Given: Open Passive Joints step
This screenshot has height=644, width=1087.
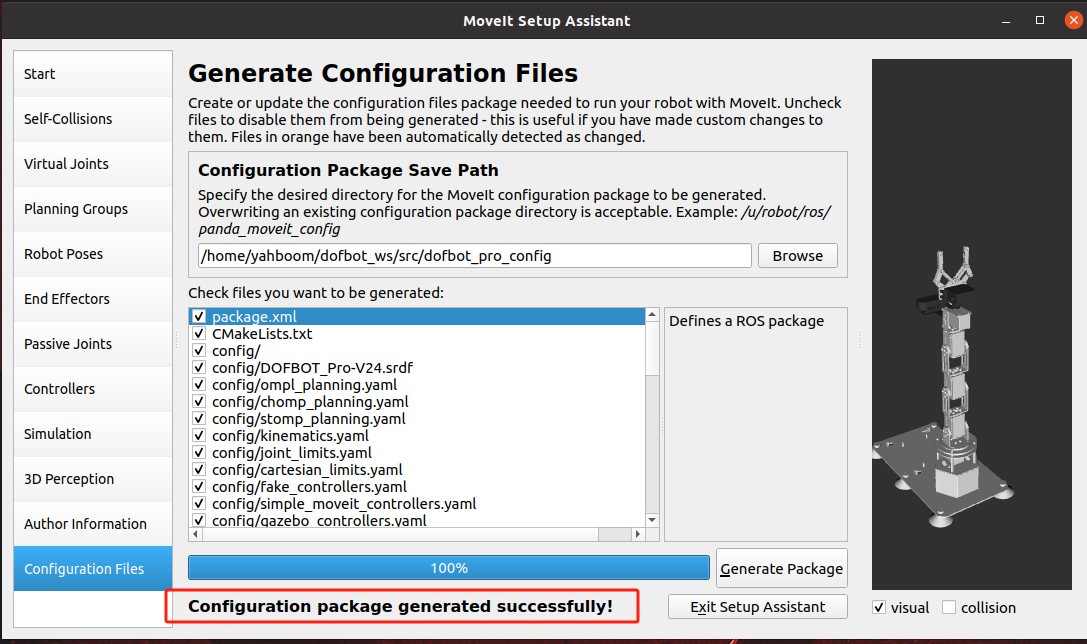Looking at the screenshot, I should 93,344.
